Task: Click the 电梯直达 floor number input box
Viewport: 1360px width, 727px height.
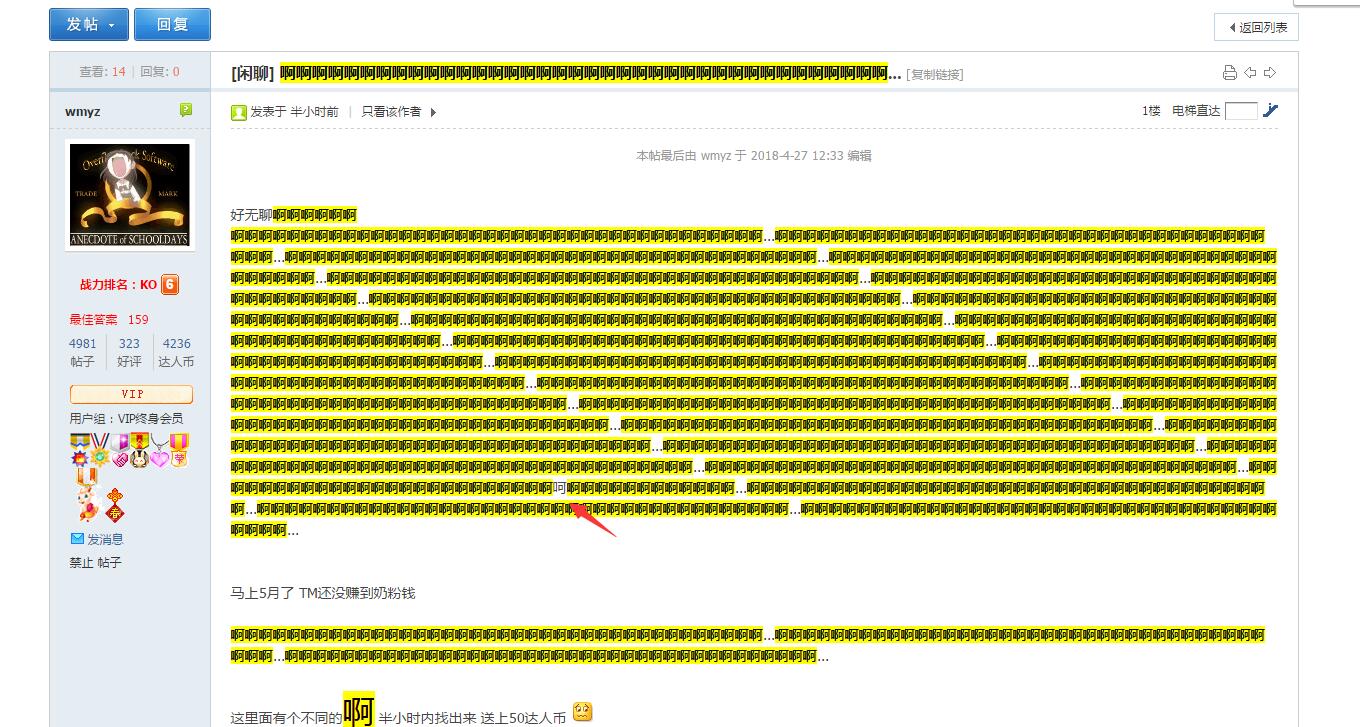Action: [x=1240, y=111]
